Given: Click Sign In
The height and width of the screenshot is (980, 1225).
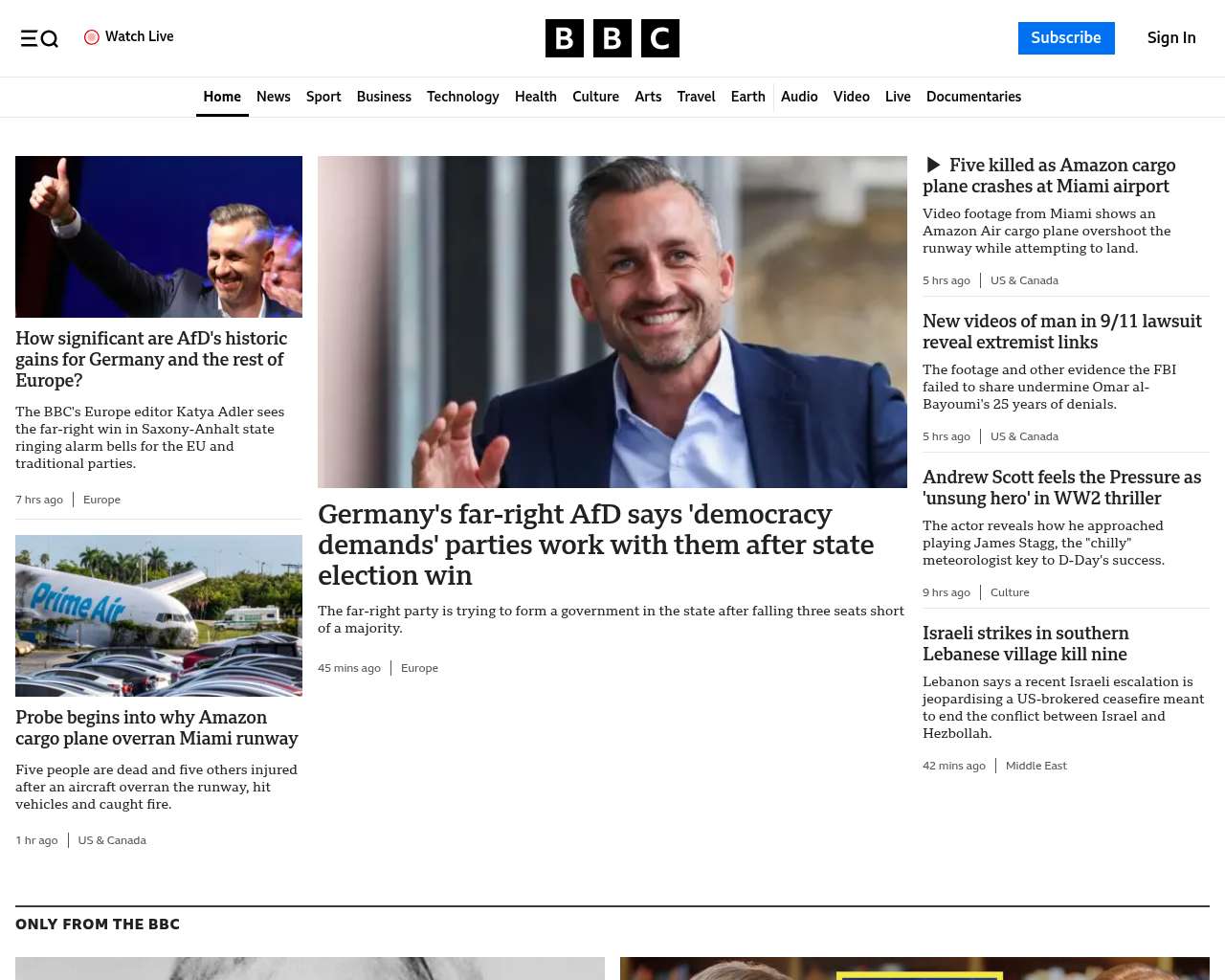Looking at the screenshot, I should 1171,38.
